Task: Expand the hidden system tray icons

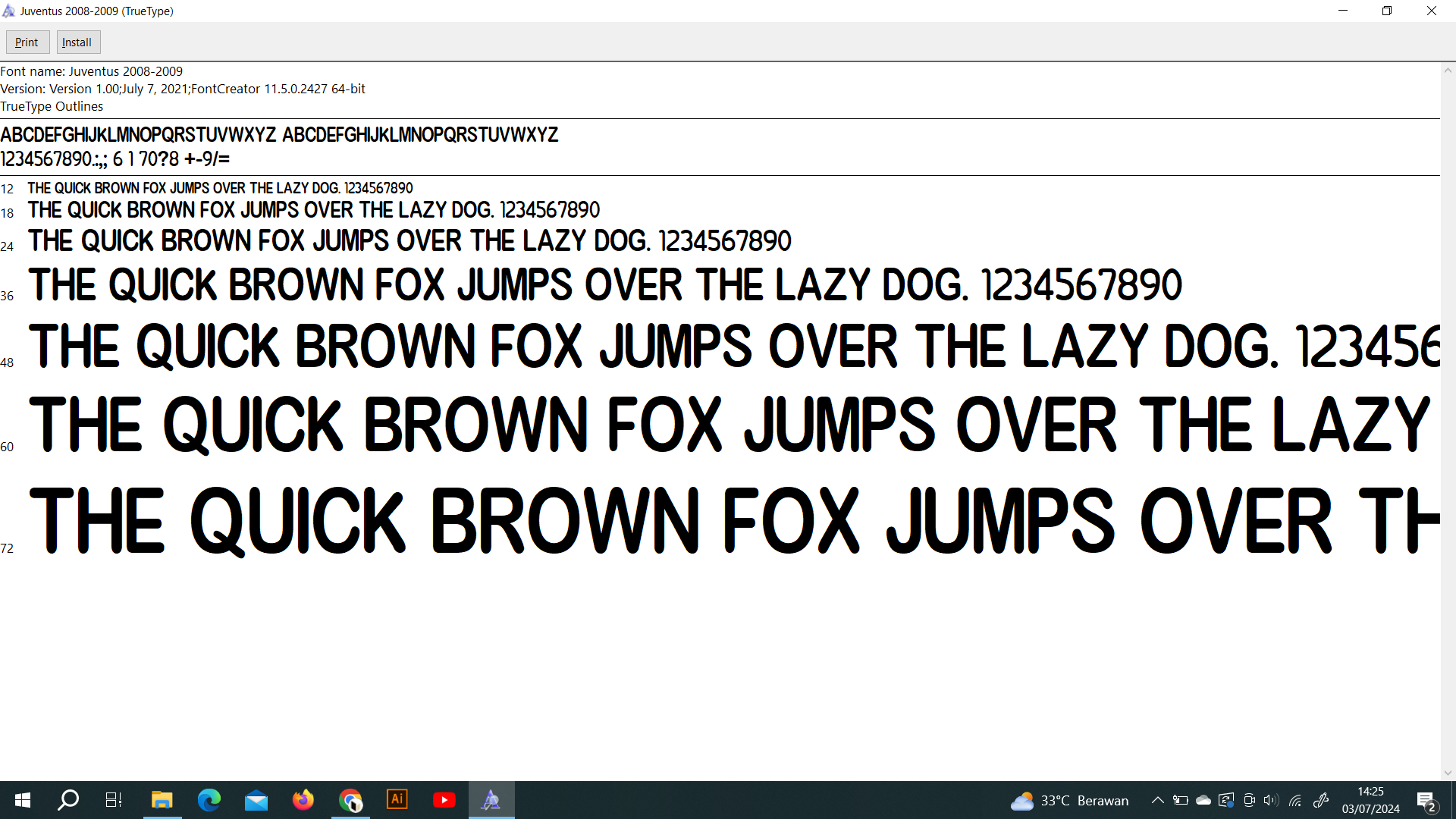Action: click(1157, 800)
